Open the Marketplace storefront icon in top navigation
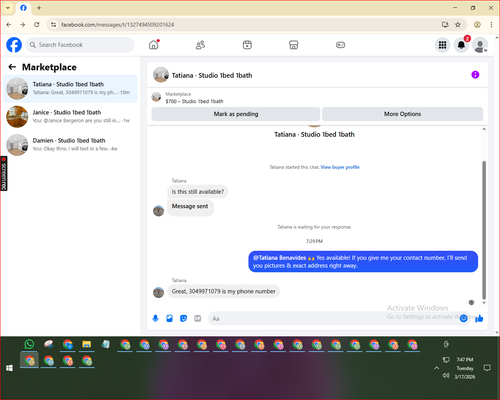This screenshot has width=500, height=400. click(x=294, y=45)
